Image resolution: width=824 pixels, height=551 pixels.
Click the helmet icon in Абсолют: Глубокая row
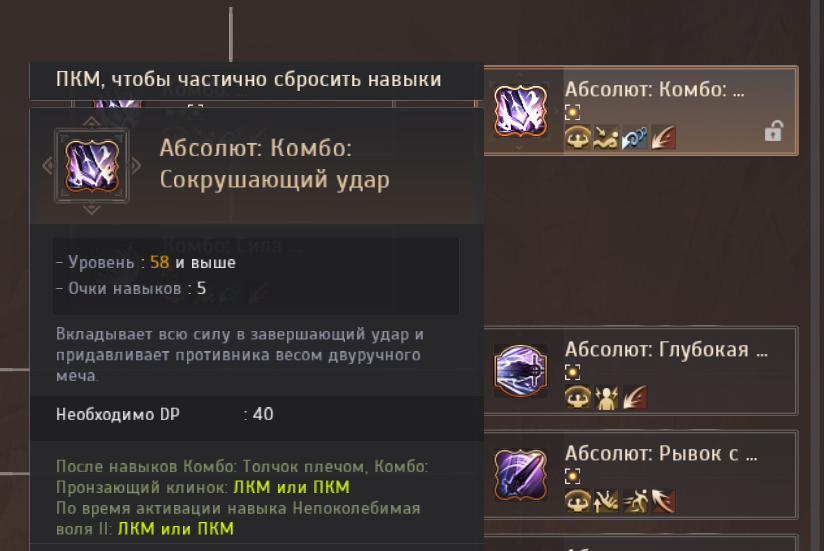click(578, 398)
